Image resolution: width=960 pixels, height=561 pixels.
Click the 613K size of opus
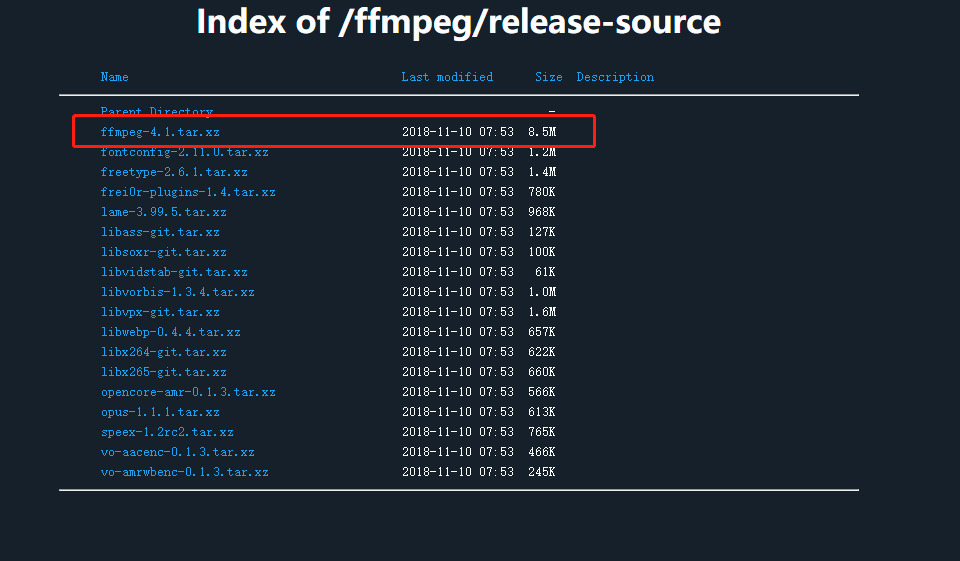tap(542, 412)
